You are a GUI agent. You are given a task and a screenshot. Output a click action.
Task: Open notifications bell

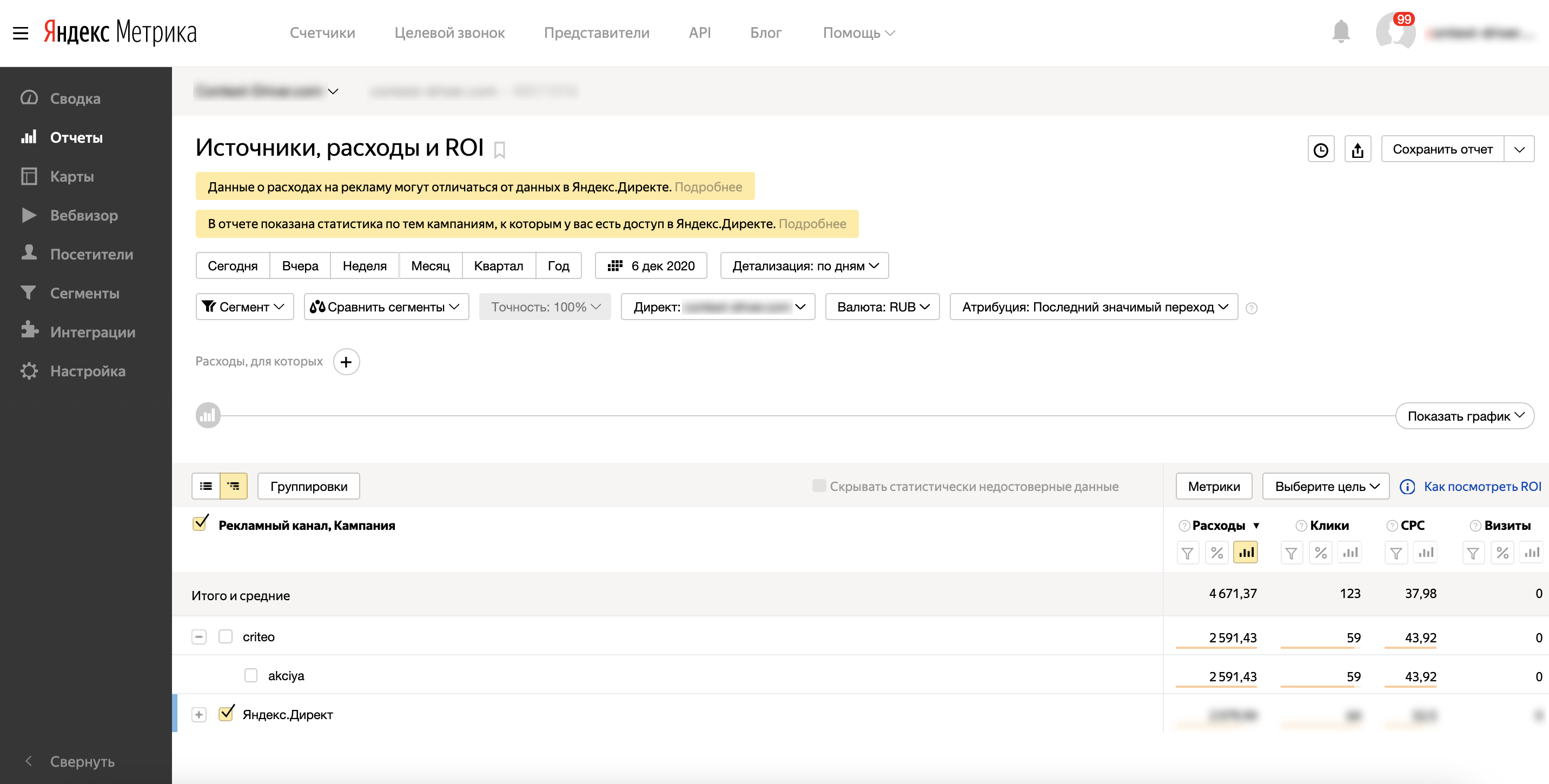(x=1340, y=32)
